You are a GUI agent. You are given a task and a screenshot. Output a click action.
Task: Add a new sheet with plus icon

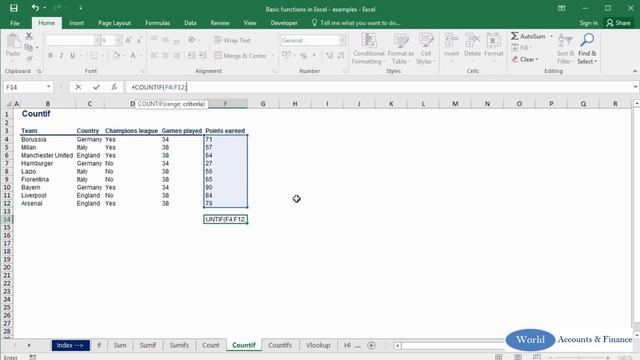(371, 345)
